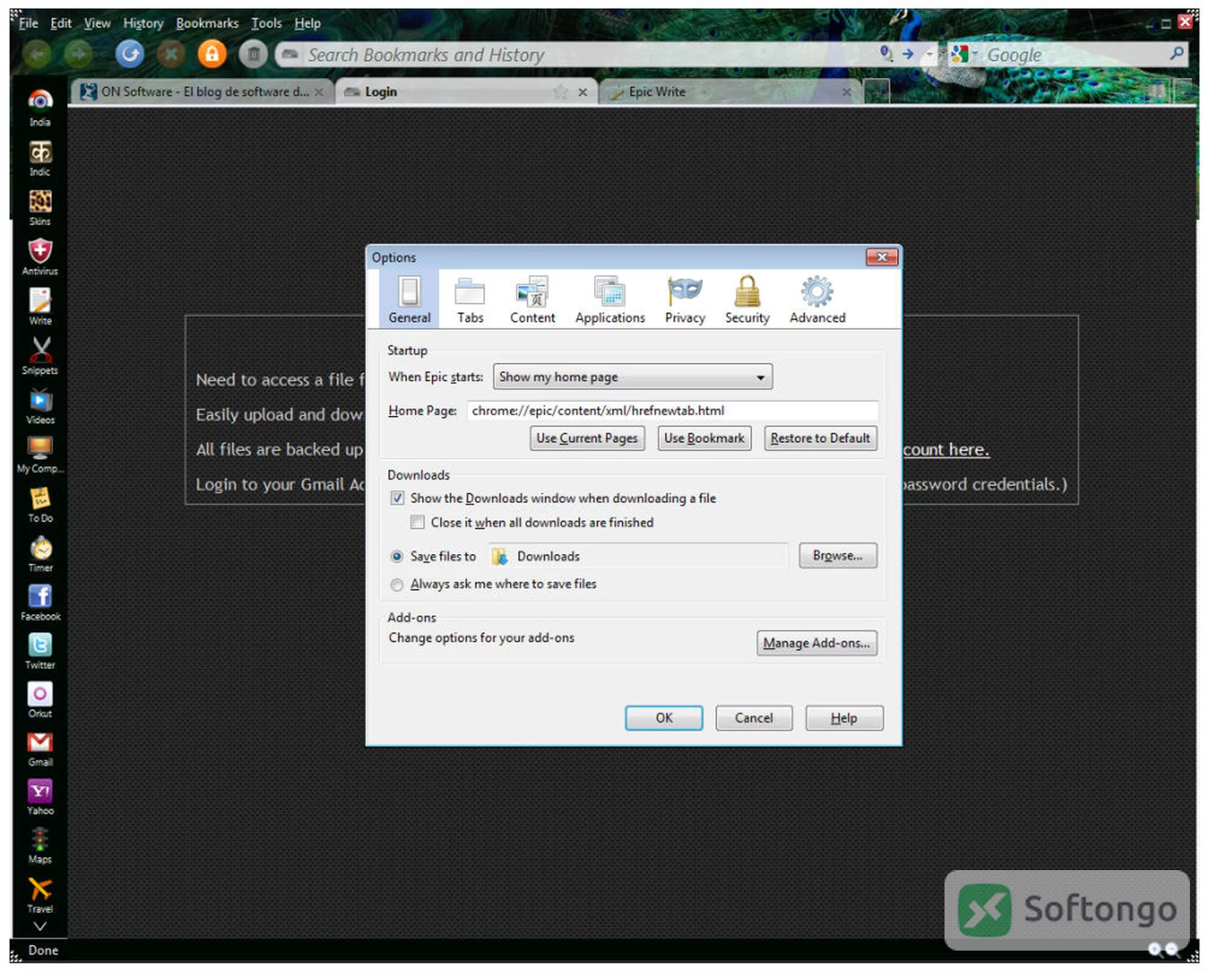Open the To Do sidebar icon
Viewport: 1227px width, 980px height.
coord(40,505)
